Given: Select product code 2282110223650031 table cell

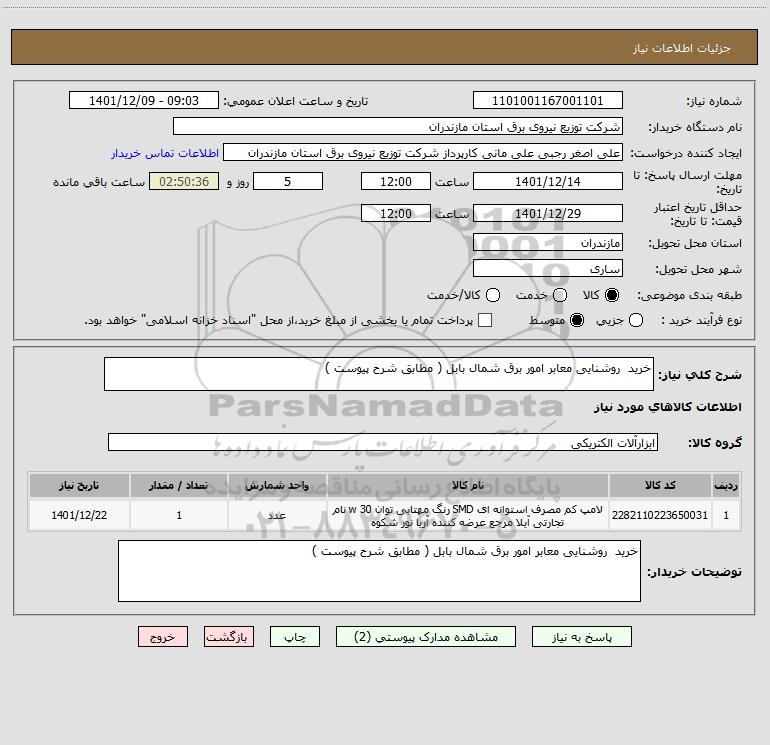Looking at the screenshot, I should pos(660,515).
